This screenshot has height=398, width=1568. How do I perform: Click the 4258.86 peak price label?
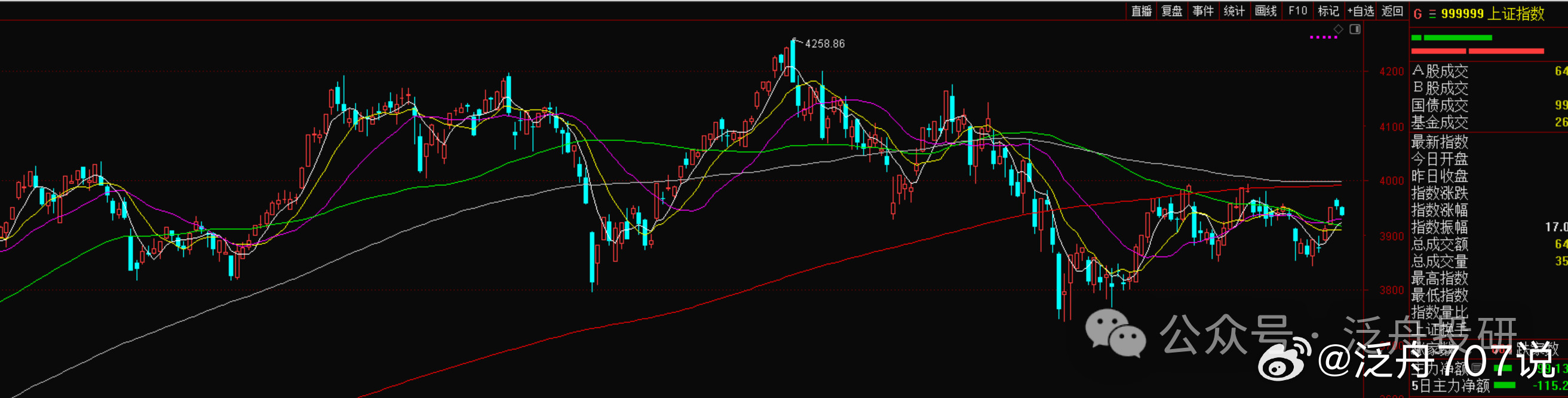coord(825,44)
